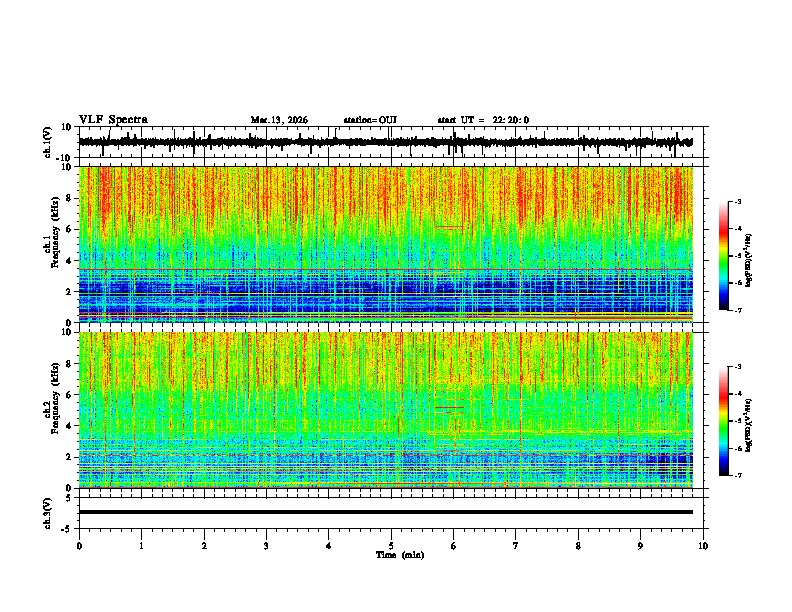Click time axis tick label "1"
Viewport: 792px width, 612px height.
[141, 546]
